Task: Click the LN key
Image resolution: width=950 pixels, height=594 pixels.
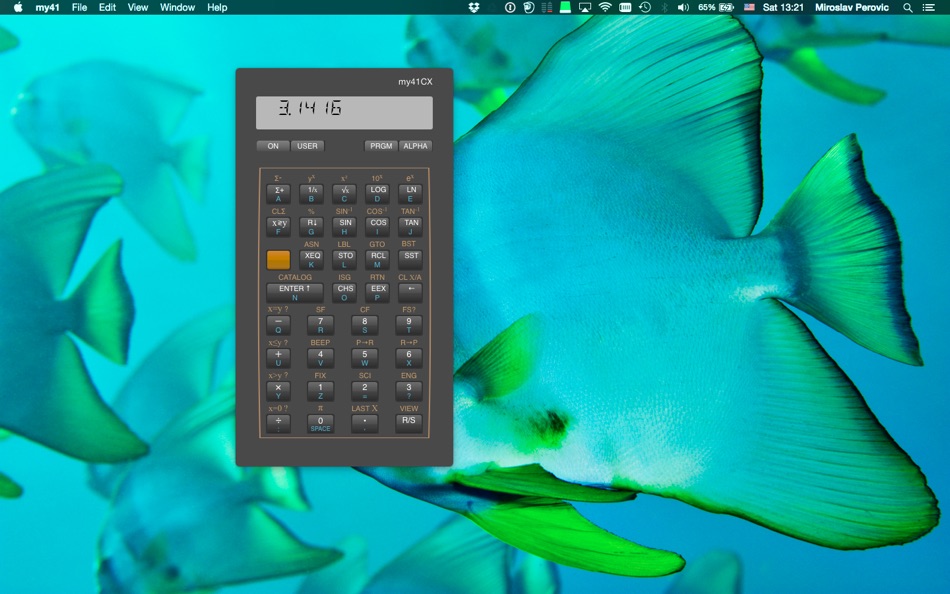Action: (x=410, y=194)
